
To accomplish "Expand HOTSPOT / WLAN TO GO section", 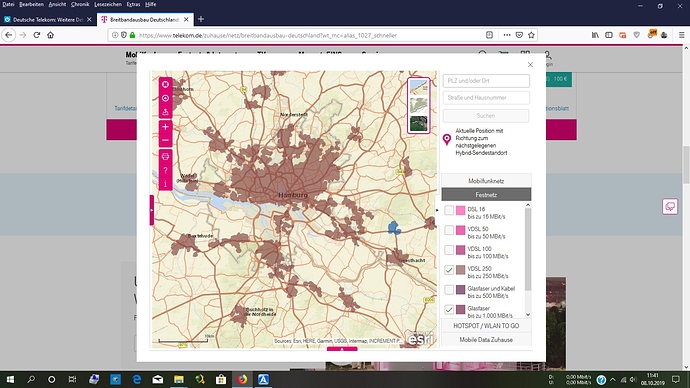I will tap(486, 326).
